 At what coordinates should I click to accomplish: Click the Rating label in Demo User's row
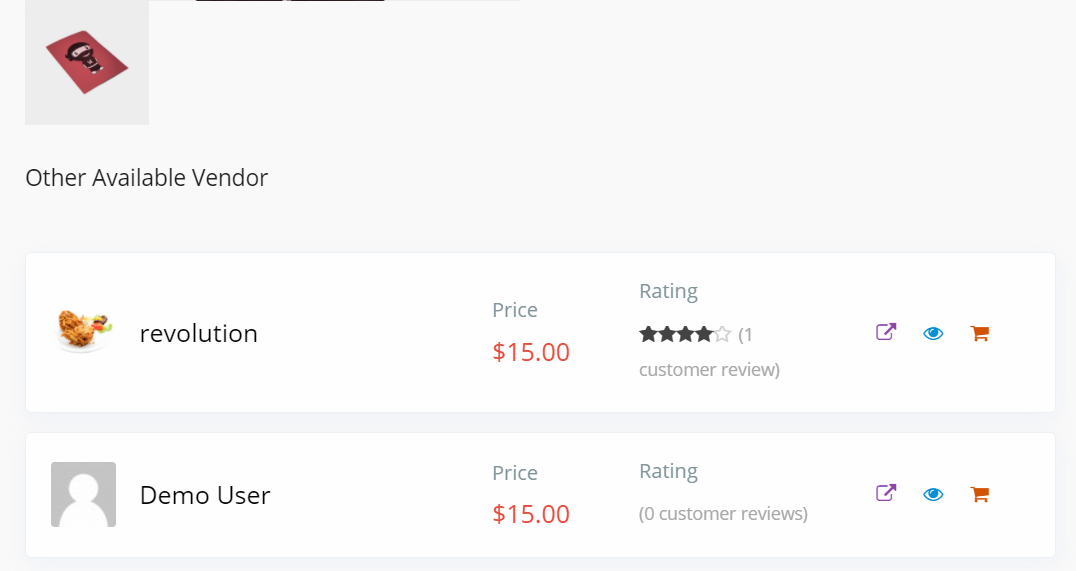pyautogui.click(x=668, y=471)
